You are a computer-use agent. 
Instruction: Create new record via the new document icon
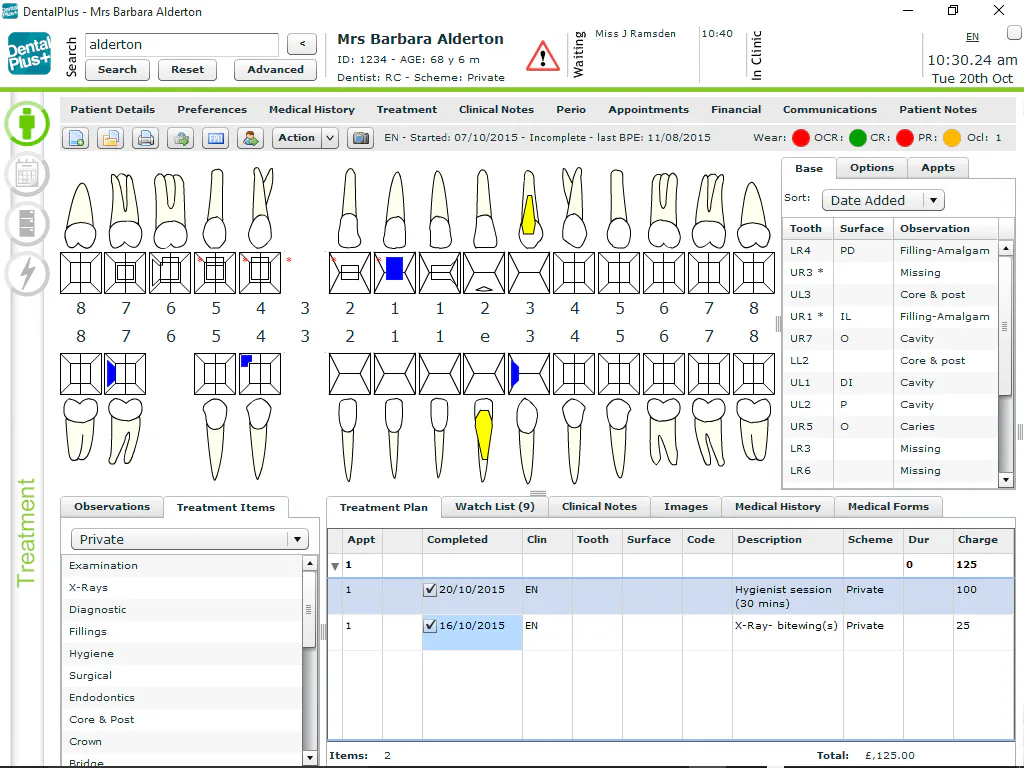75,138
